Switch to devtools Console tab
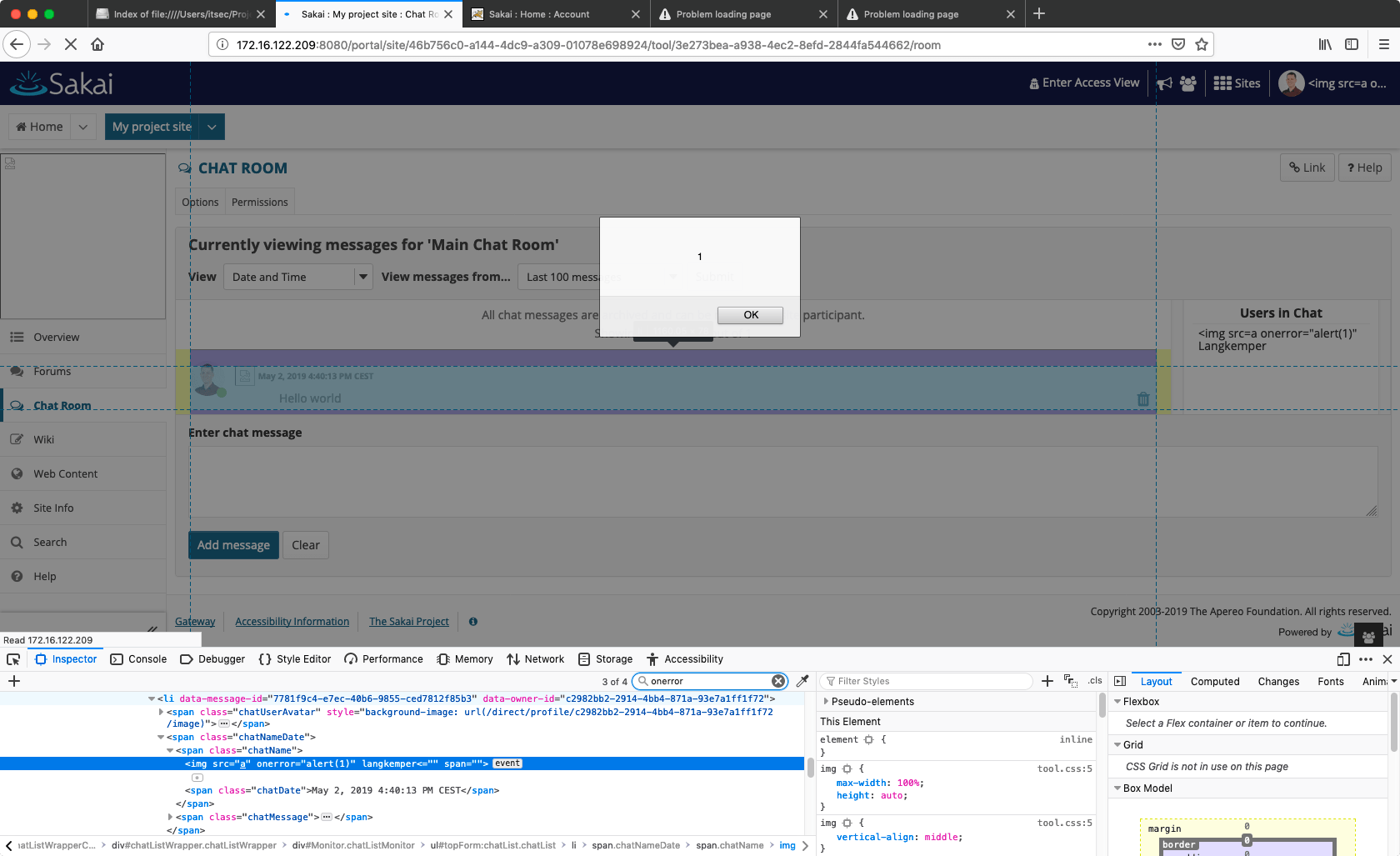This screenshot has height=856, width=1400. [x=138, y=659]
